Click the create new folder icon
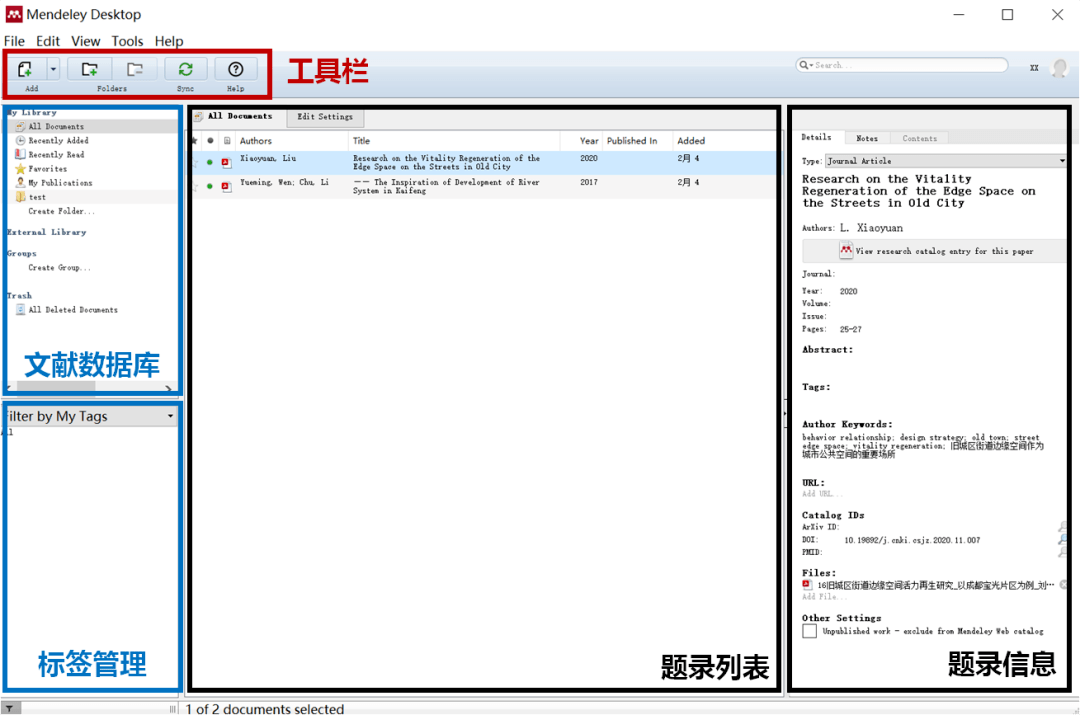Screen dimensions: 1080x715 [90, 70]
